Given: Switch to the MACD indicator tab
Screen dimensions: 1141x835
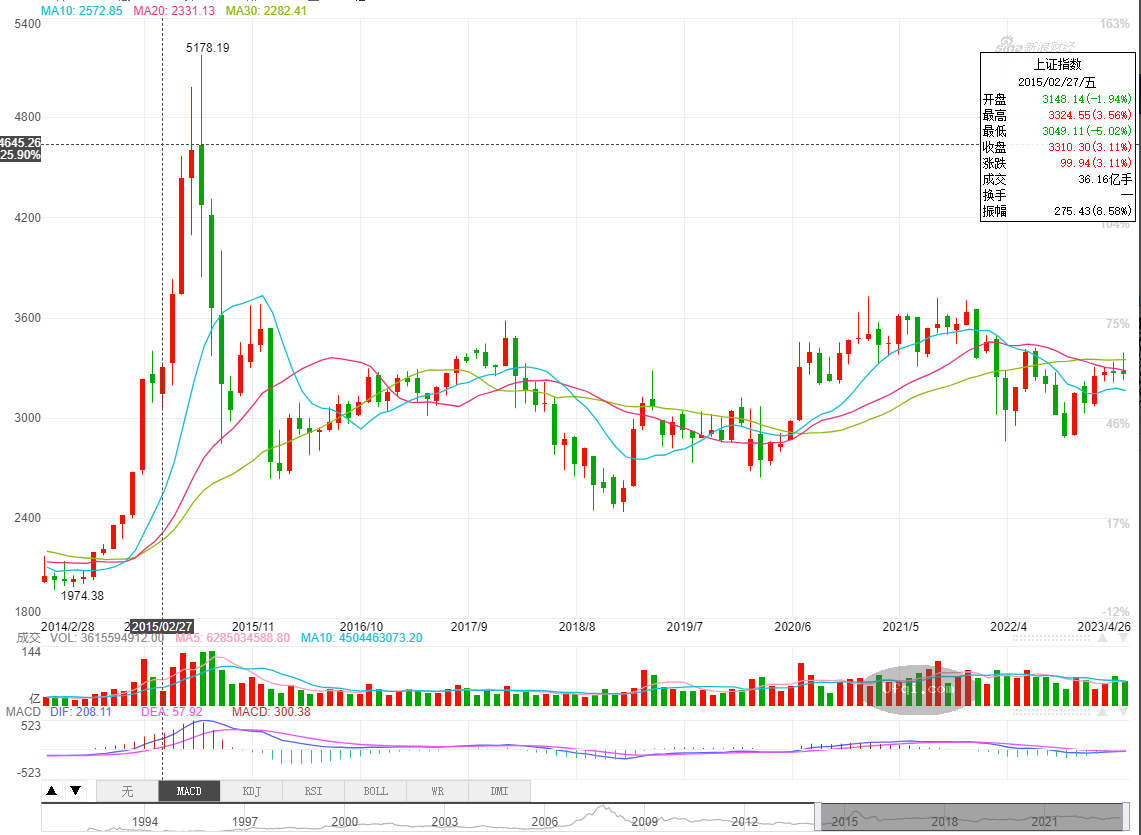Looking at the screenshot, I should click(x=189, y=791).
